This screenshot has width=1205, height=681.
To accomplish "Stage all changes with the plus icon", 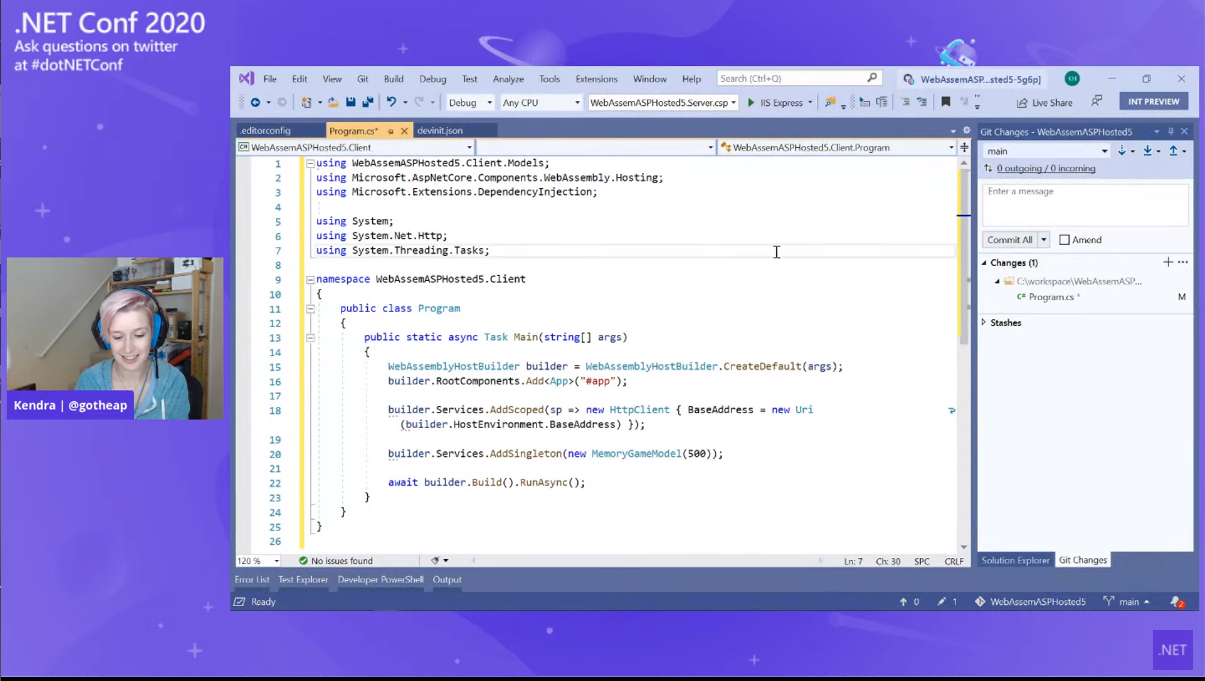I will coord(1168,262).
